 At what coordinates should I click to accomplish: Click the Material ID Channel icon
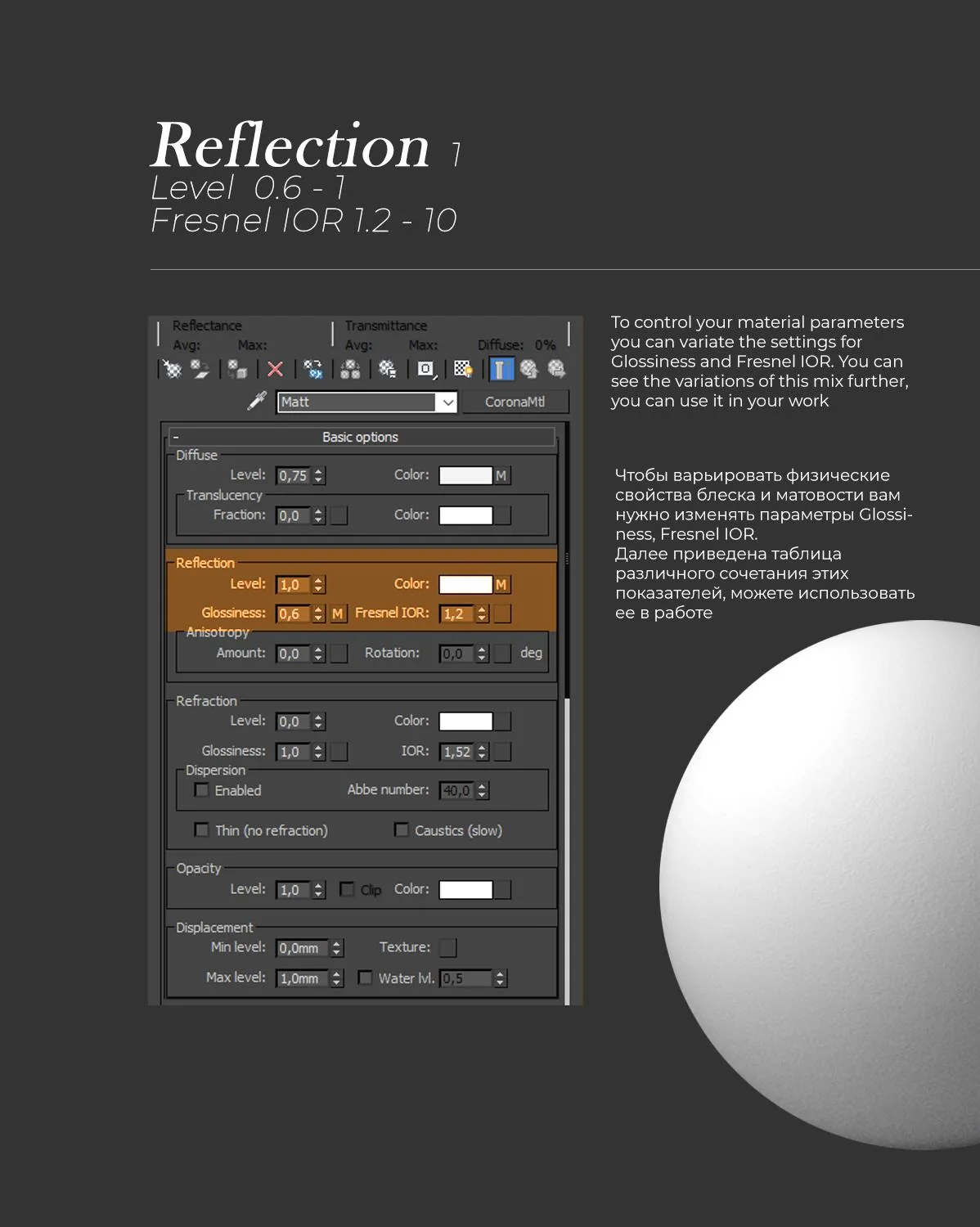coord(426,369)
